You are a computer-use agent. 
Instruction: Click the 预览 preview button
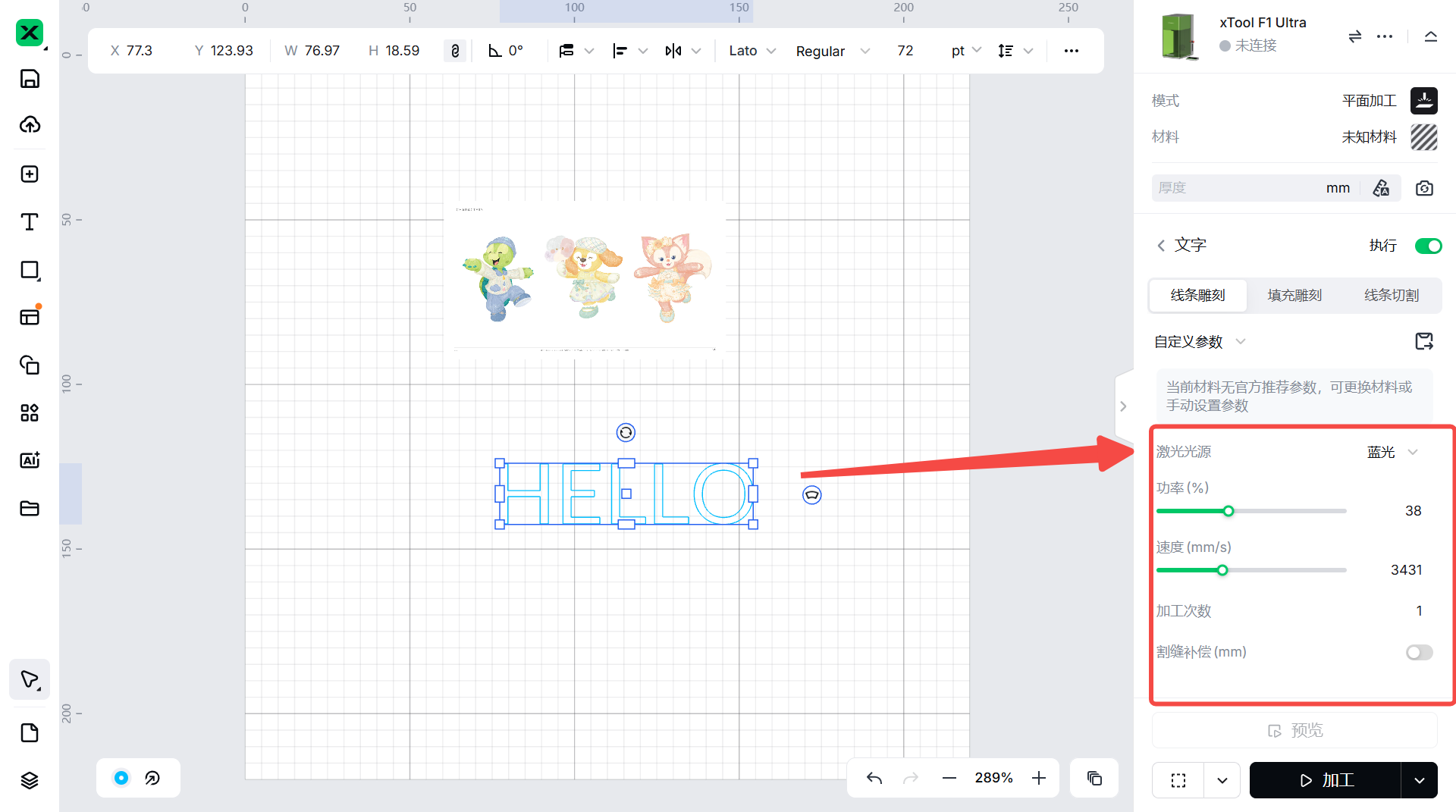pyautogui.click(x=1294, y=730)
